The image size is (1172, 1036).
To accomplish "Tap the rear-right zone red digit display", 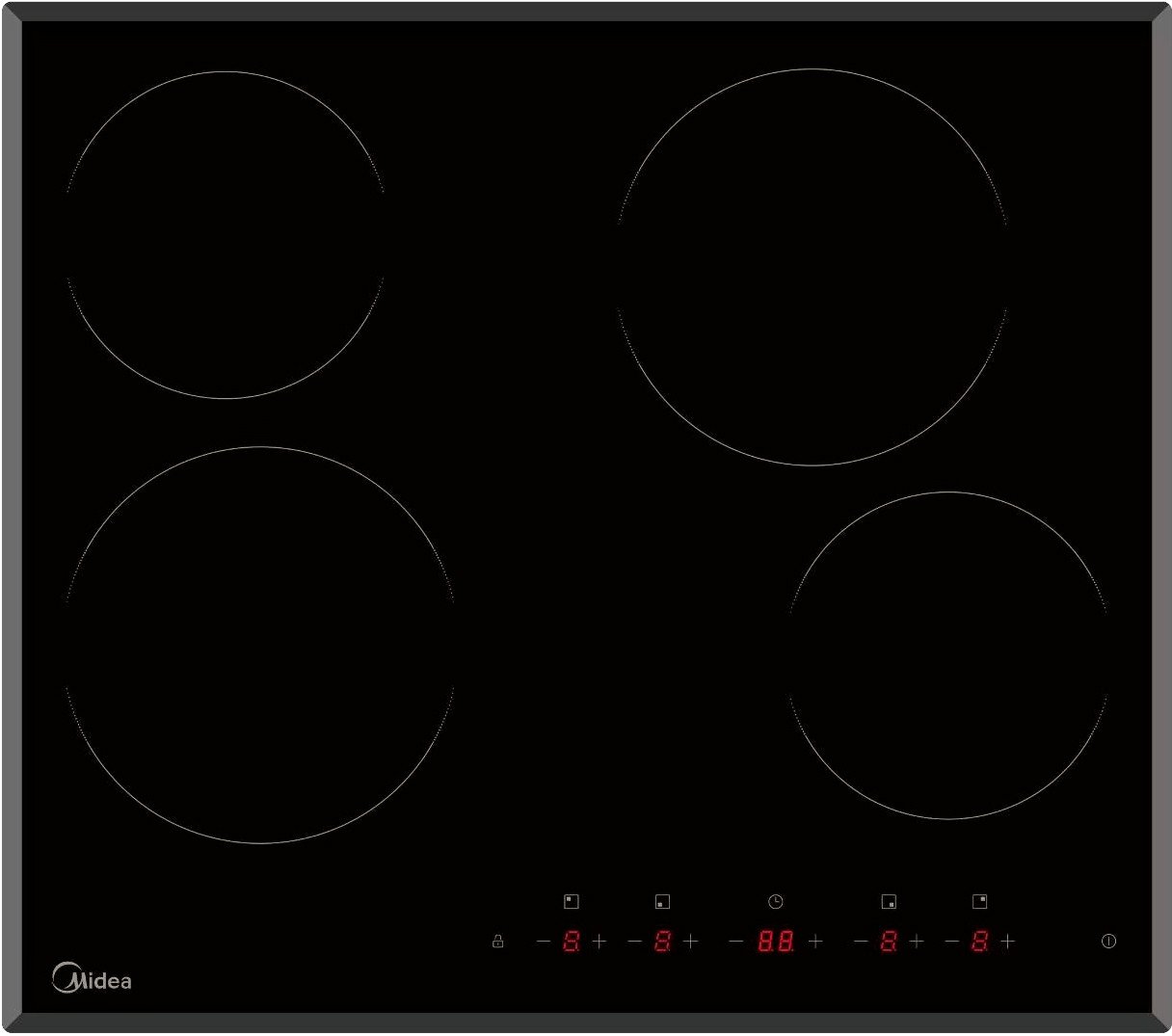I will [x=979, y=942].
